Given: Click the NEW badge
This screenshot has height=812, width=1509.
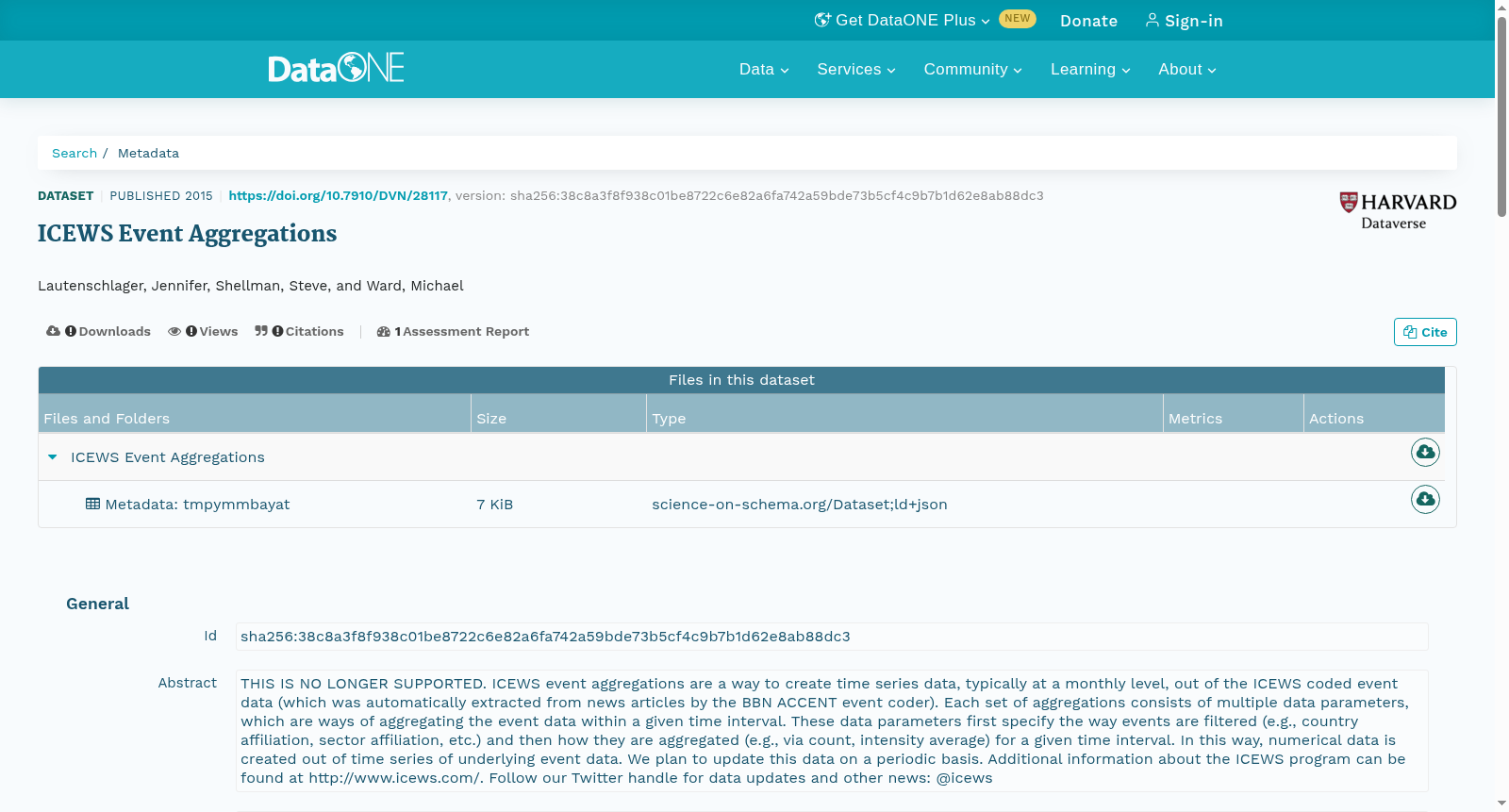Looking at the screenshot, I should (1017, 19).
